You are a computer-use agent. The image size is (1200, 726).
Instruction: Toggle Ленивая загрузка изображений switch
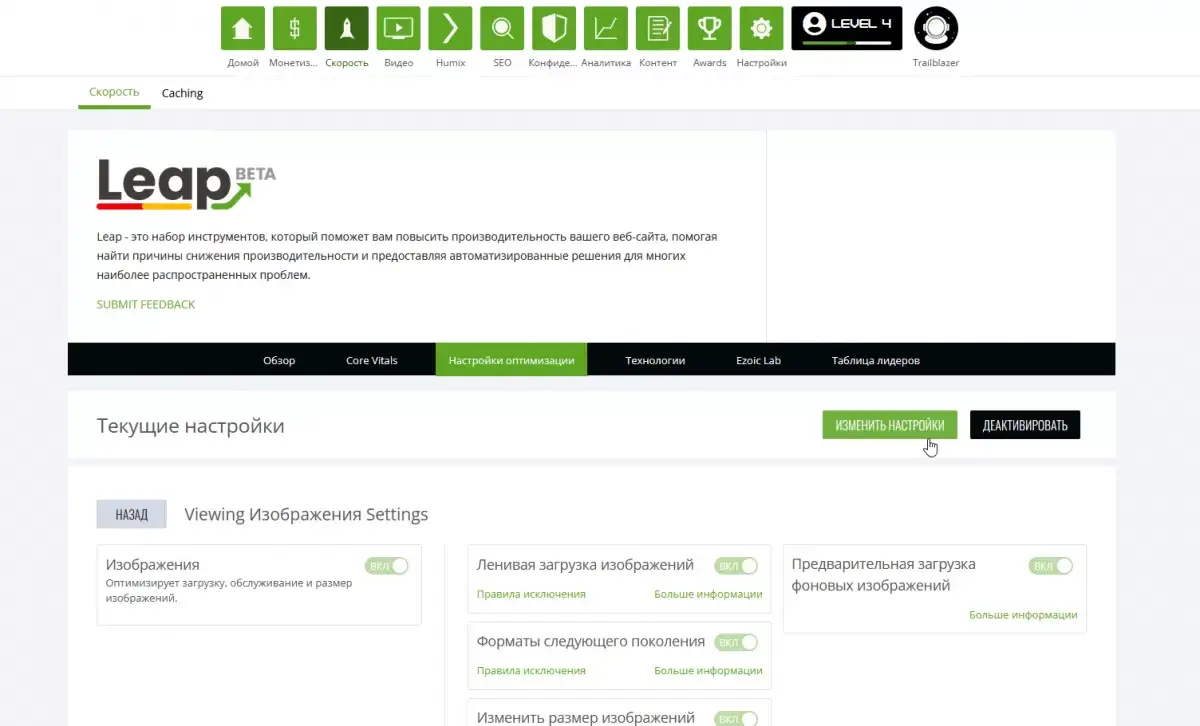[x=736, y=566]
